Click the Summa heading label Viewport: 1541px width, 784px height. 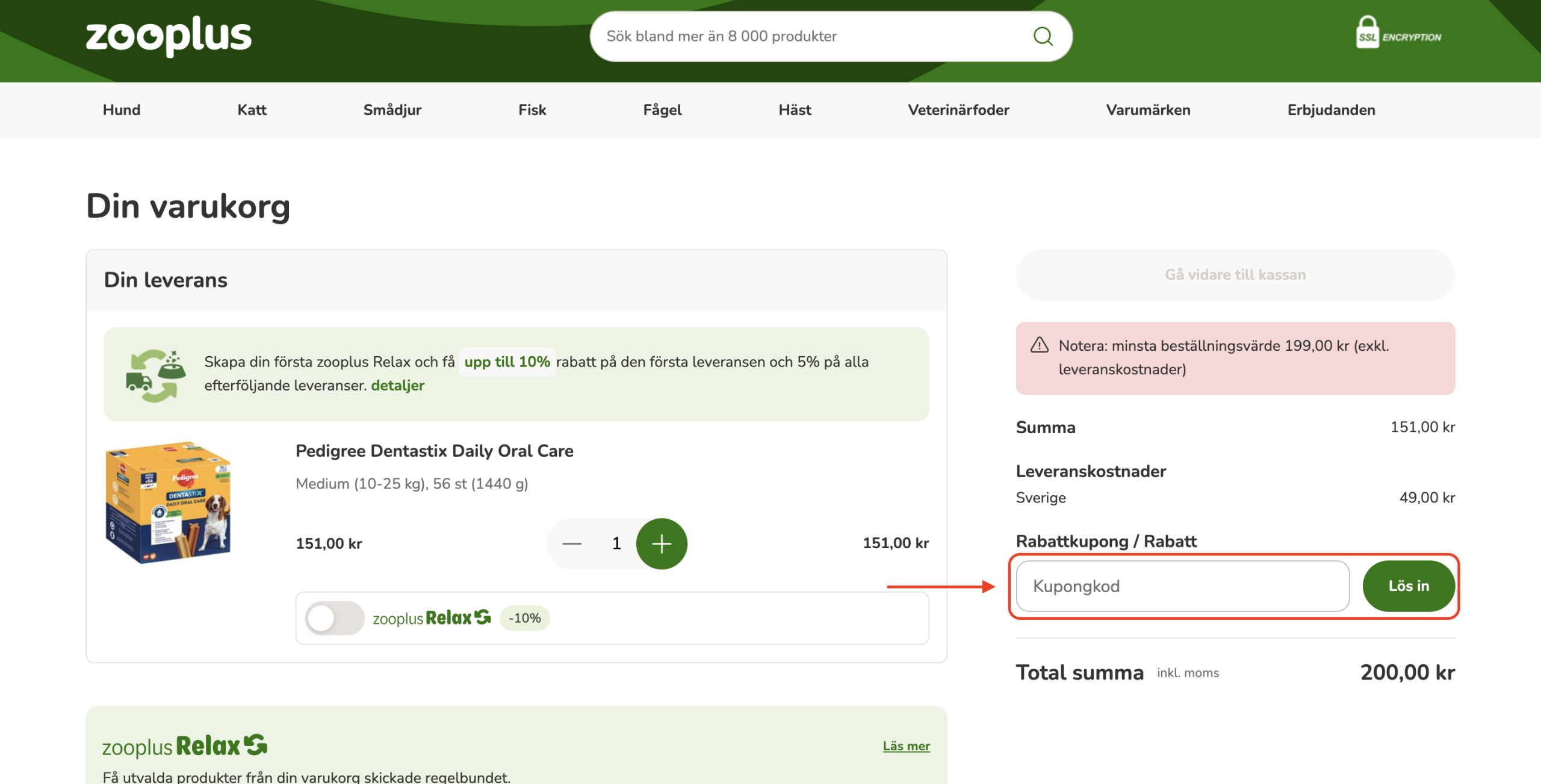click(1046, 427)
